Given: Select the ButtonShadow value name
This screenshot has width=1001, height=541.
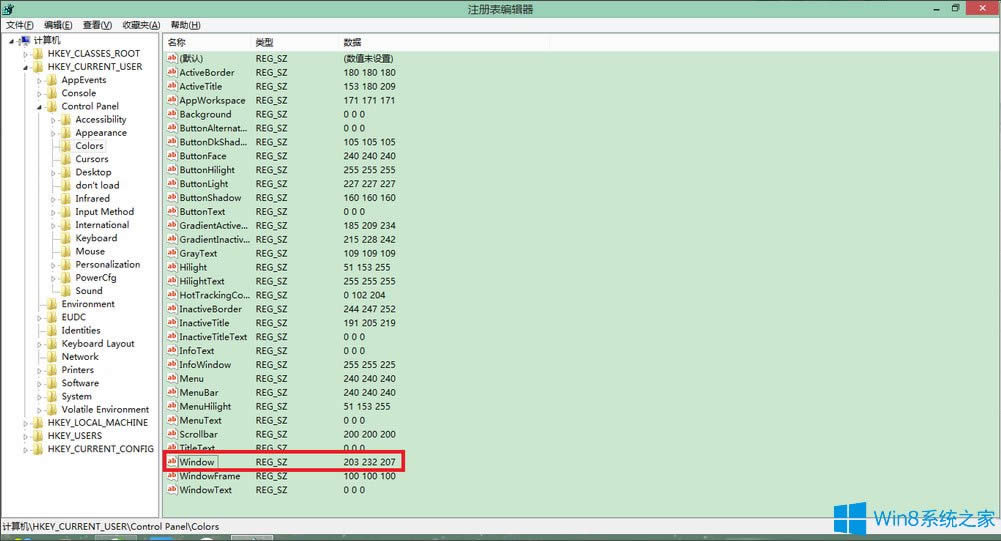Looking at the screenshot, I should coord(210,198).
